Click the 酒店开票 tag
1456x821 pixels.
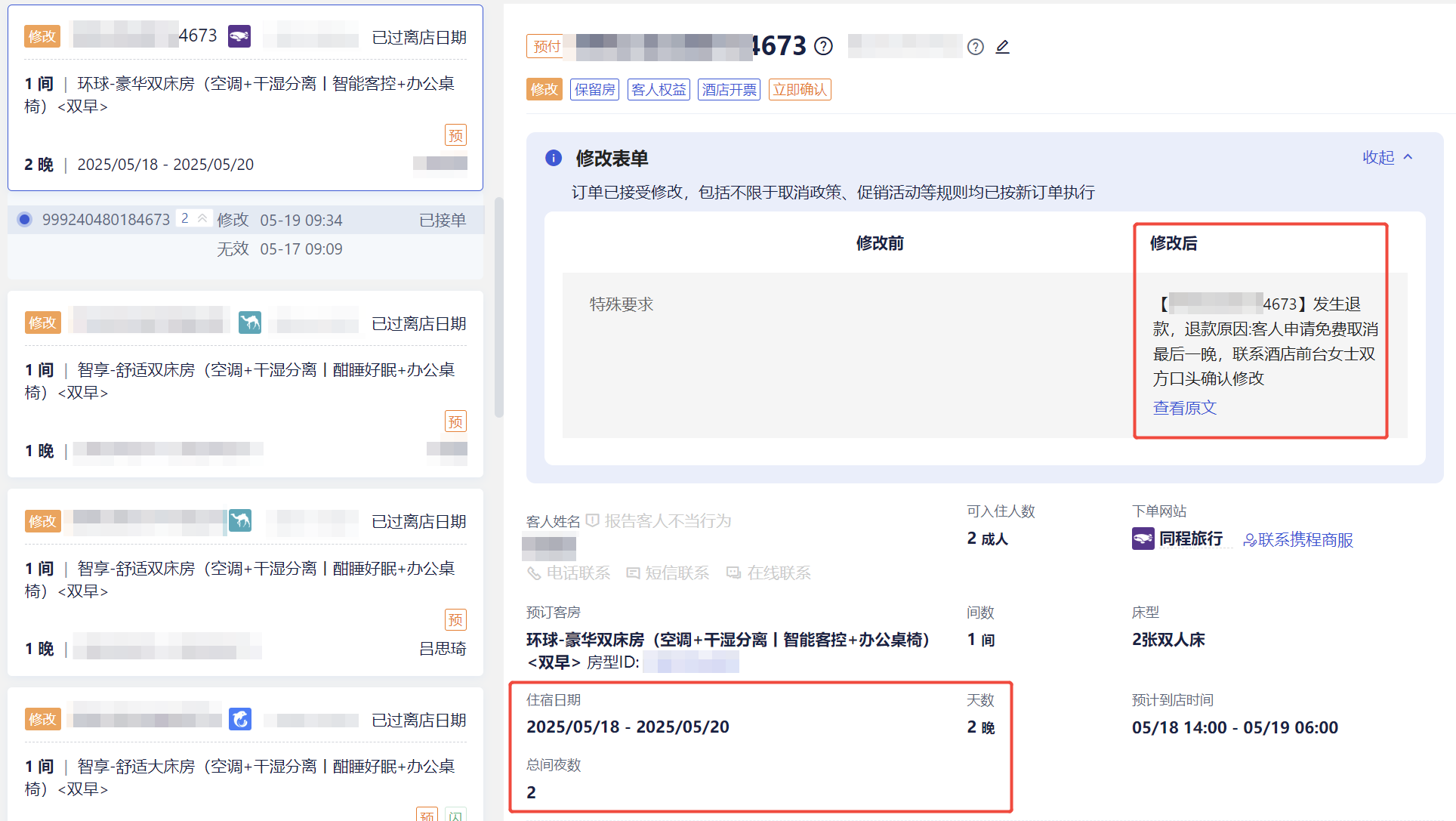tap(729, 90)
